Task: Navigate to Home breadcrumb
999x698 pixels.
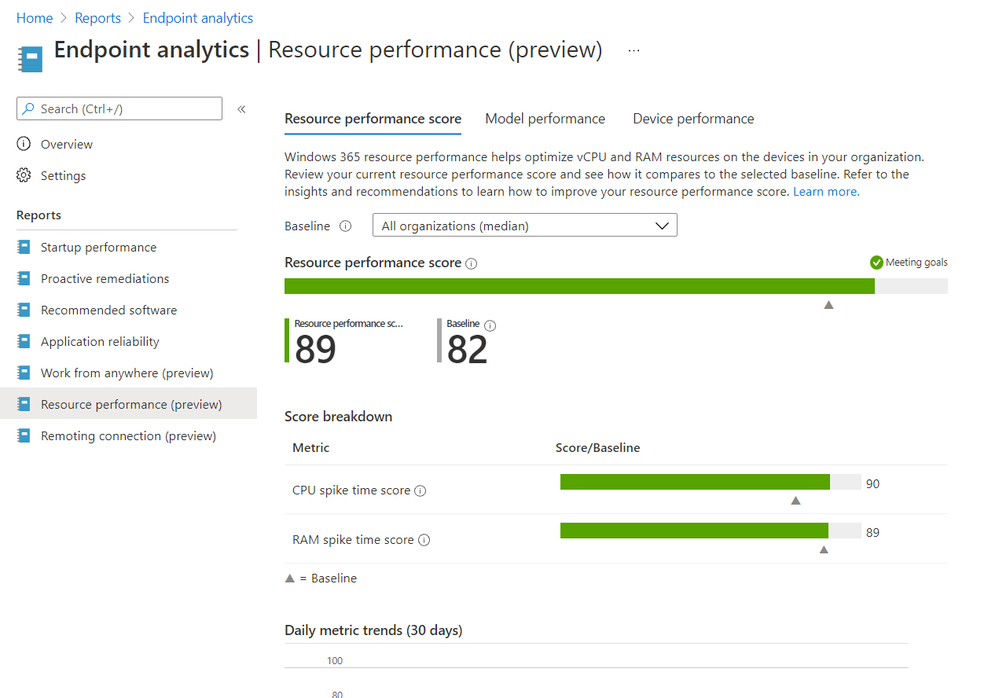Action: click(35, 18)
